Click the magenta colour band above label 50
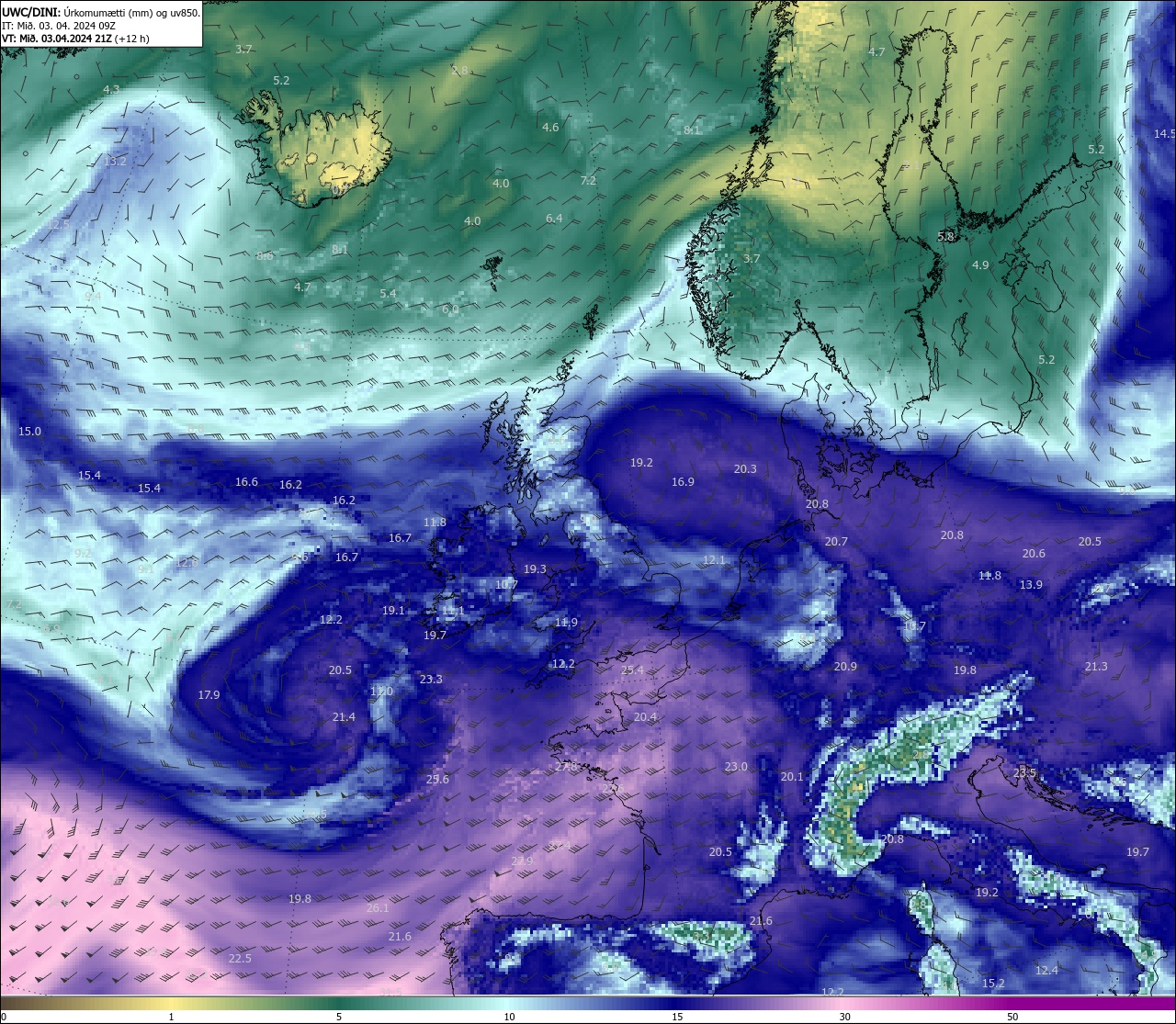Screen dimensions: 1176x1024 click(1012, 1003)
